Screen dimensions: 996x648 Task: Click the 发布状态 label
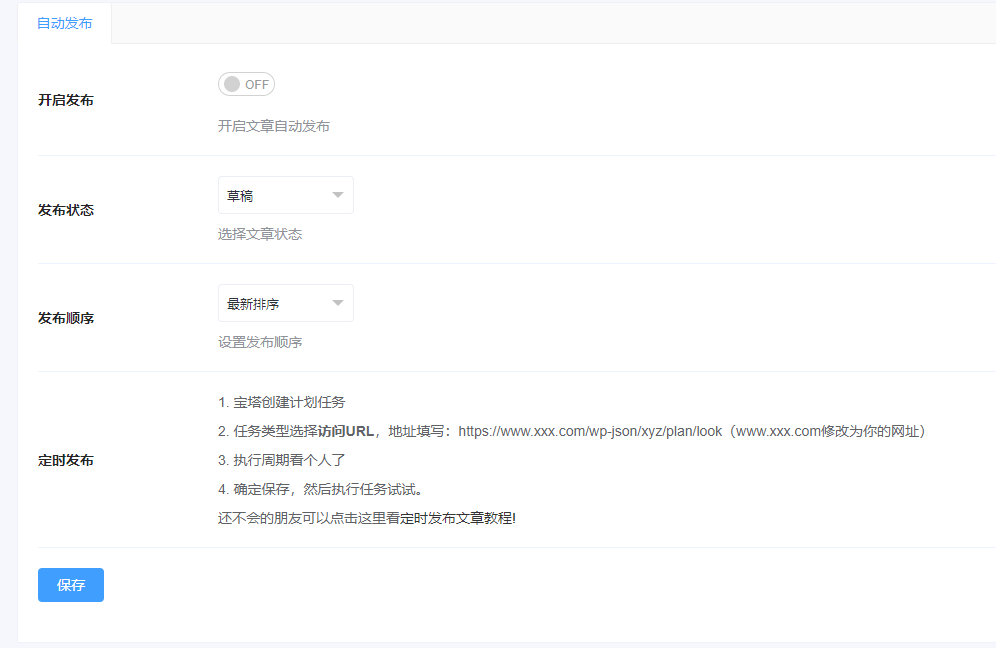(x=66, y=210)
